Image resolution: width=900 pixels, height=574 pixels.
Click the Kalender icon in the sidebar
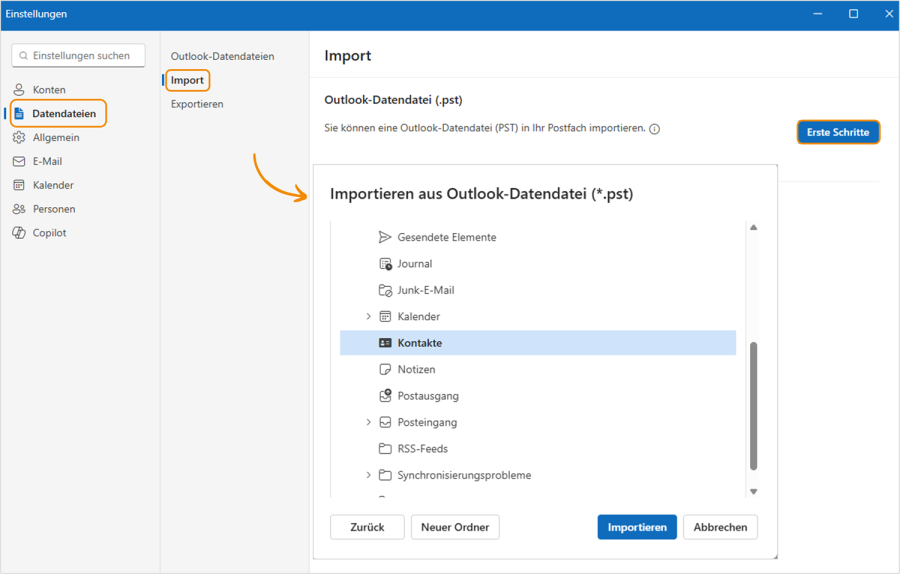click(19, 185)
